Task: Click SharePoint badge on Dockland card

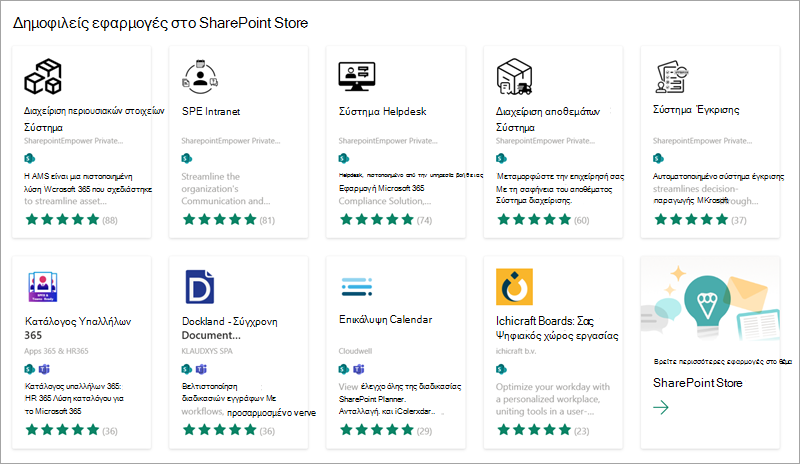Action: [x=187, y=369]
